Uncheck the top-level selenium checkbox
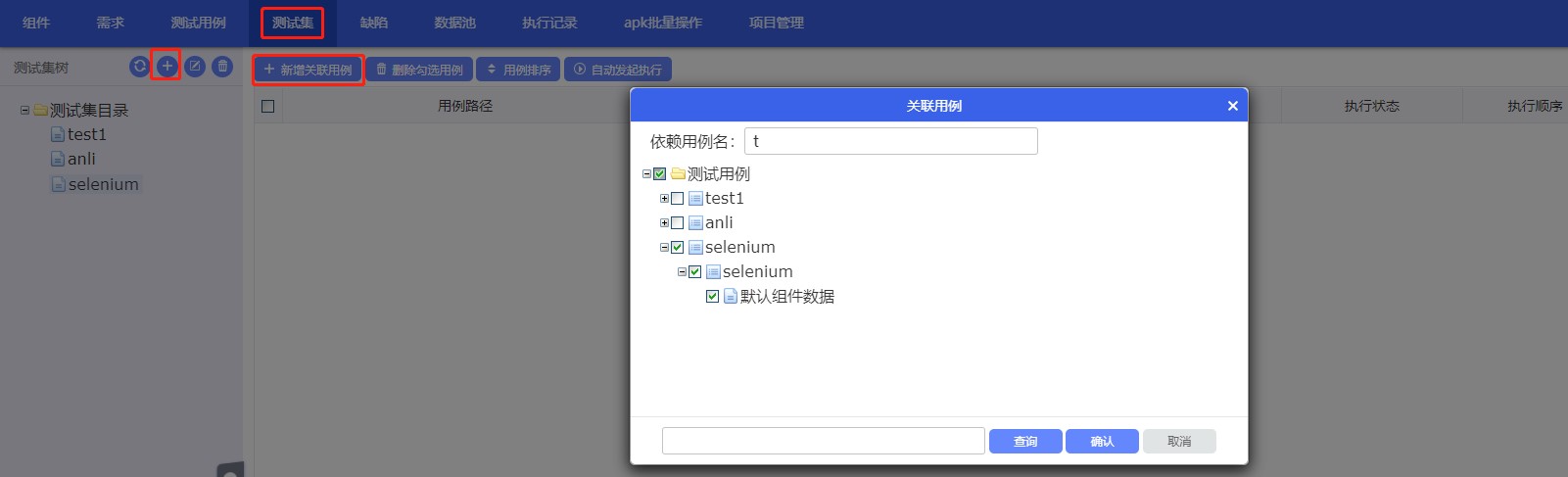Screen dimensions: 1568x477 [677, 247]
